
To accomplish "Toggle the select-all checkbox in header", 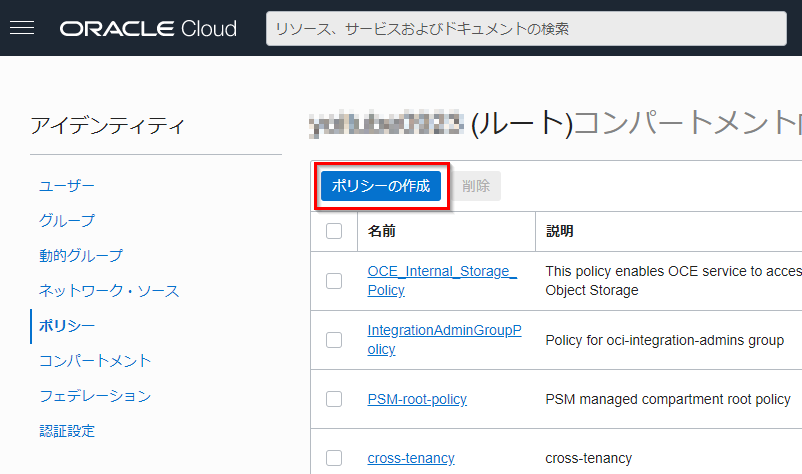I will pyautogui.click(x=334, y=231).
